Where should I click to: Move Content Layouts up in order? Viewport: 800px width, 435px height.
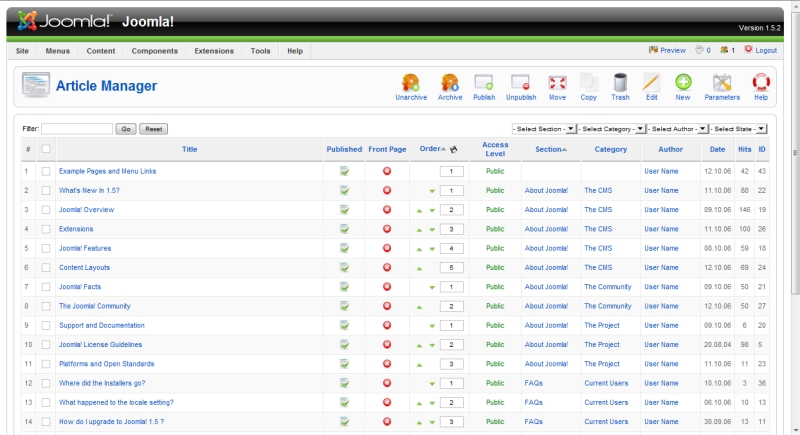(419, 268)
